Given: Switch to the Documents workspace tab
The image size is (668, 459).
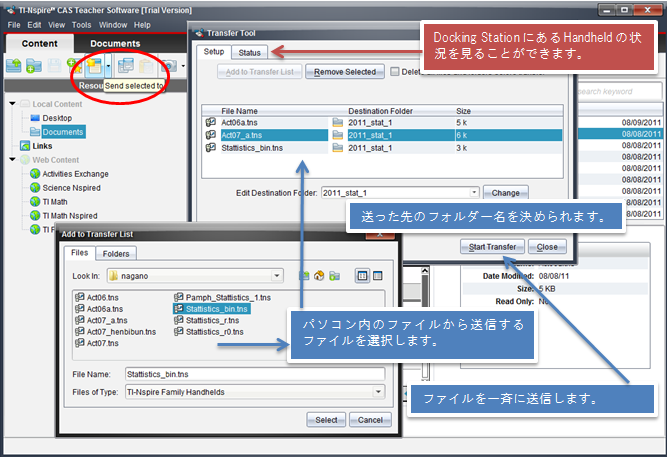Looking at the screenshot, I should [115, 43].
